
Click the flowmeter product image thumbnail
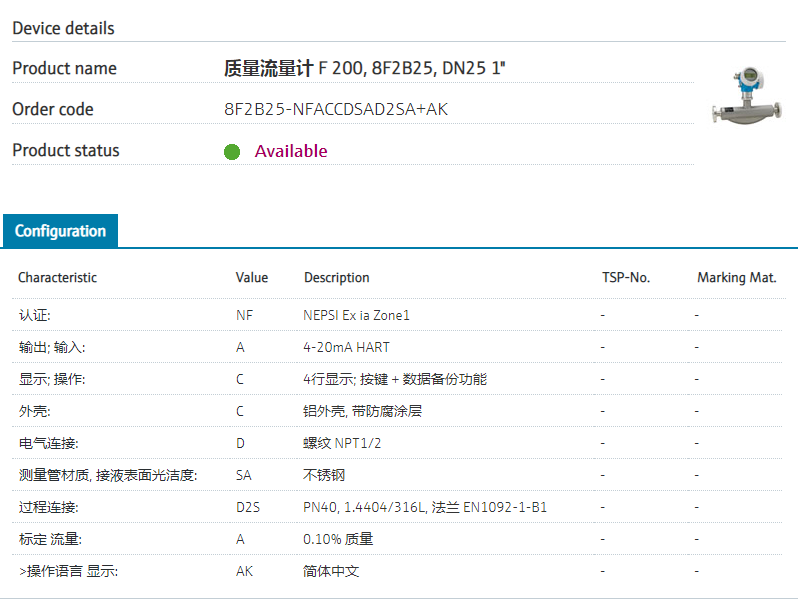click(747, 98)
